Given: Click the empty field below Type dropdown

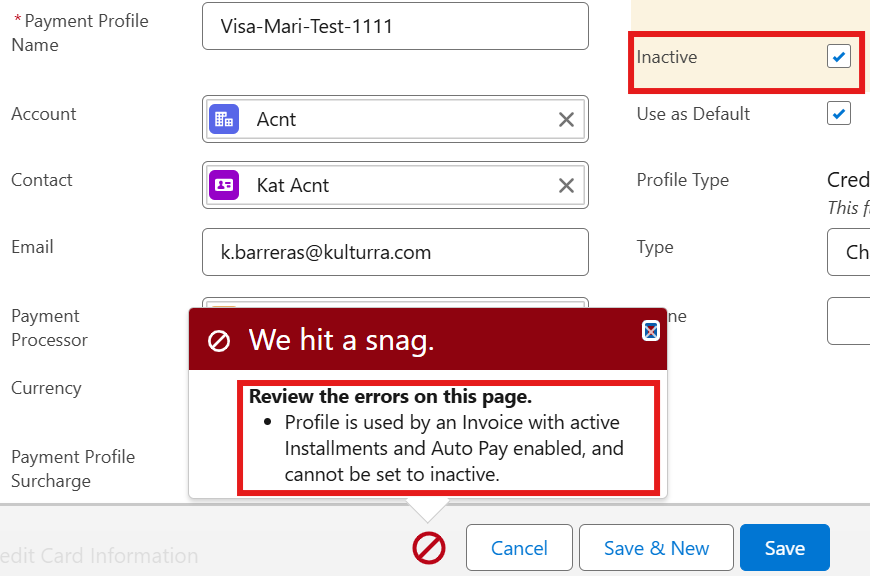Looking at the screenshot, I should (x=850, y=321).
